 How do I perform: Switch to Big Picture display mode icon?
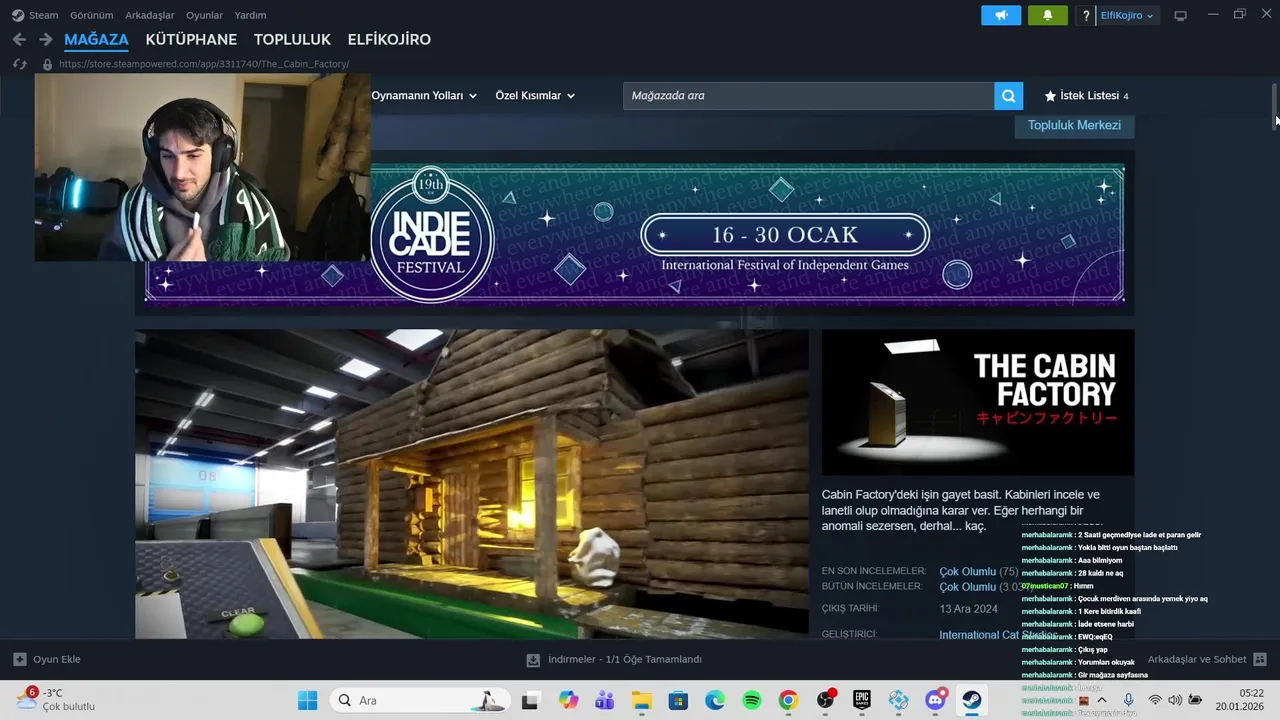(x=1180, y=15)
